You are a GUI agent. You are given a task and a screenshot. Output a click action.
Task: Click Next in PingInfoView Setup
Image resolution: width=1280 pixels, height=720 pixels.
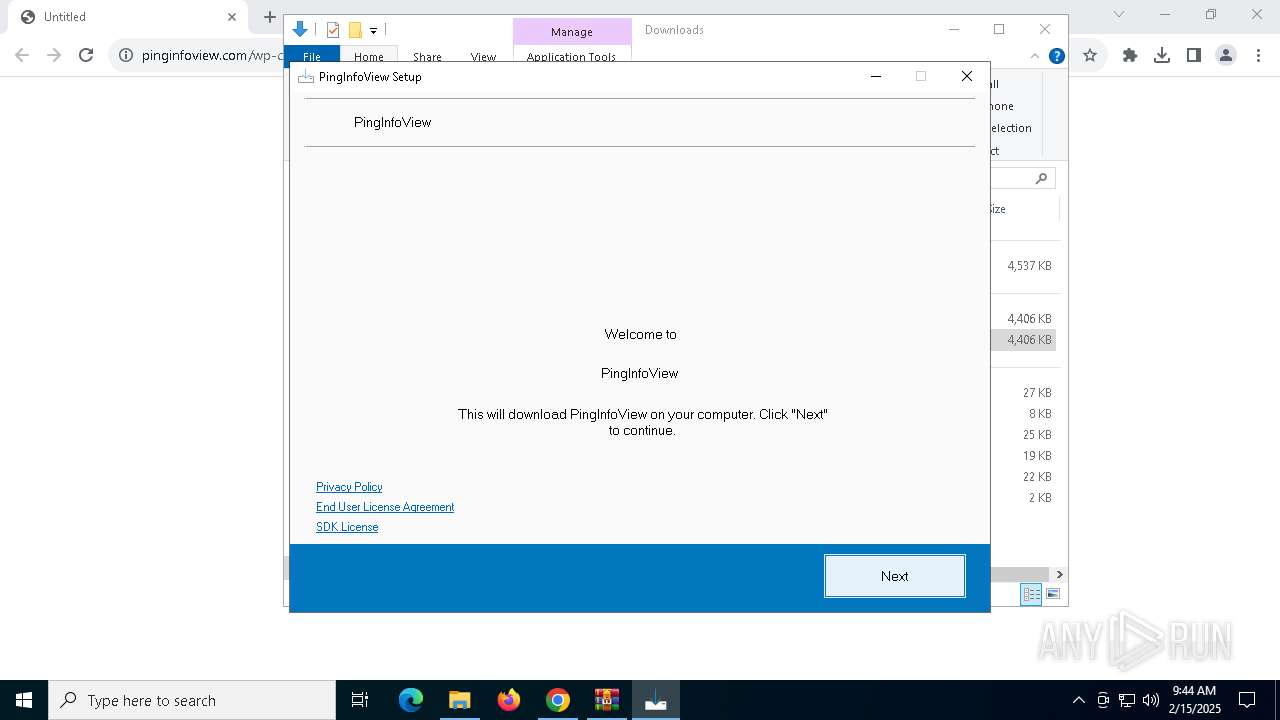coord(894,576)
